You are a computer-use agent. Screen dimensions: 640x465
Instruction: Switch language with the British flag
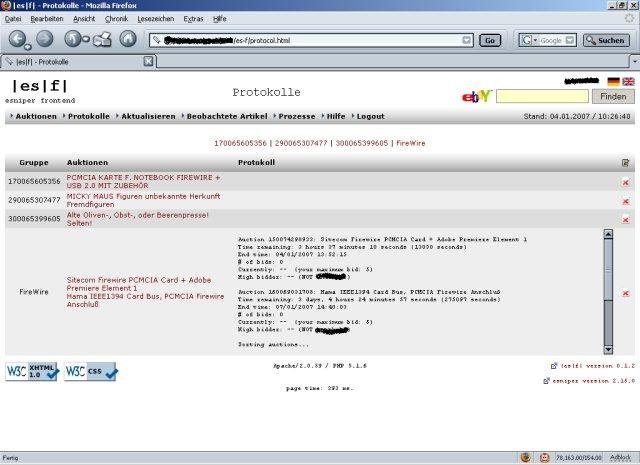[628, 81]
